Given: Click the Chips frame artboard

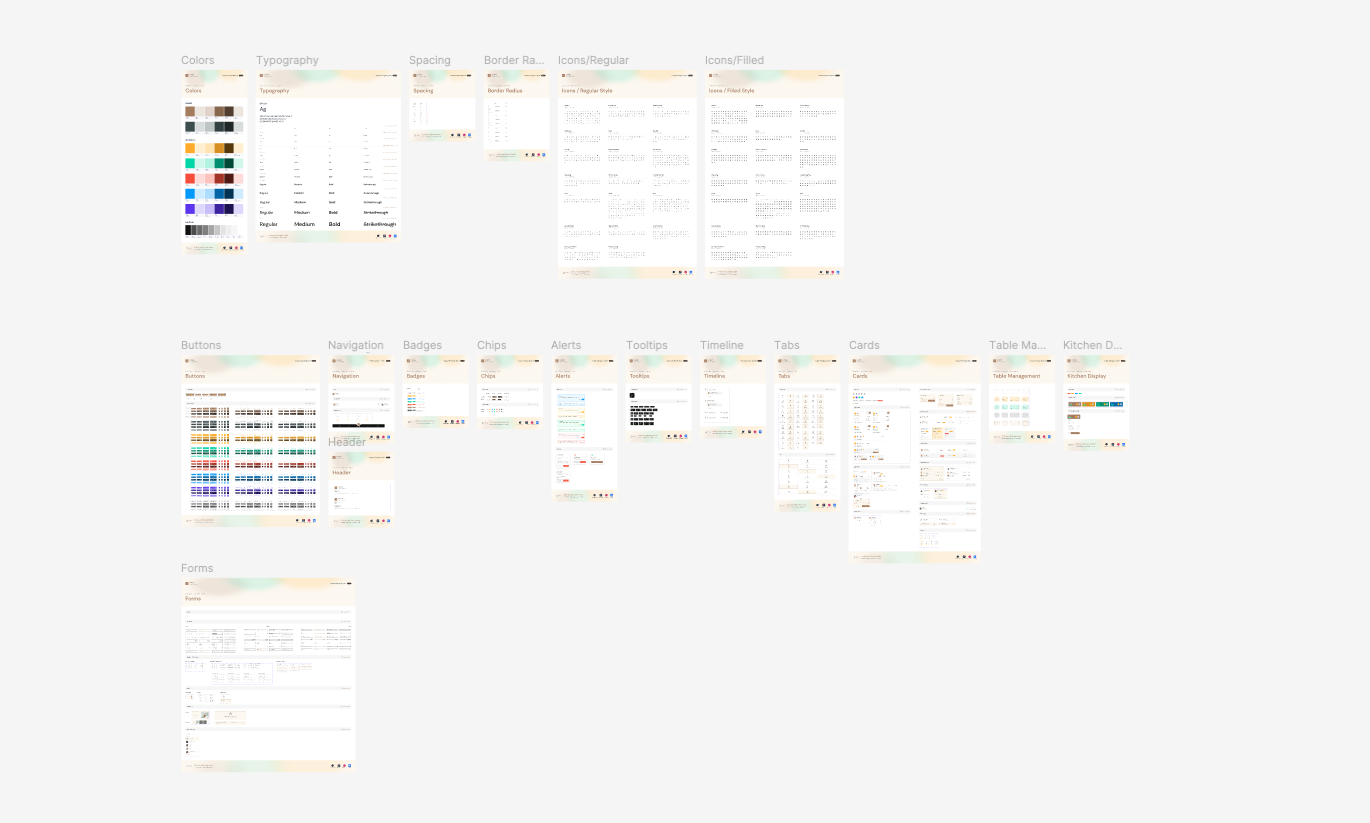Looking at the screenshot, I should (509, 392).
